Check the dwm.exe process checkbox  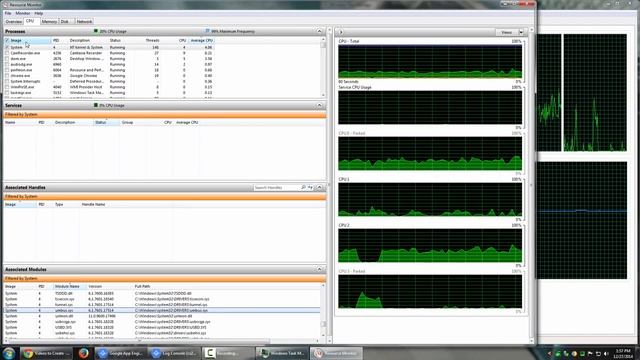(7, 59)
